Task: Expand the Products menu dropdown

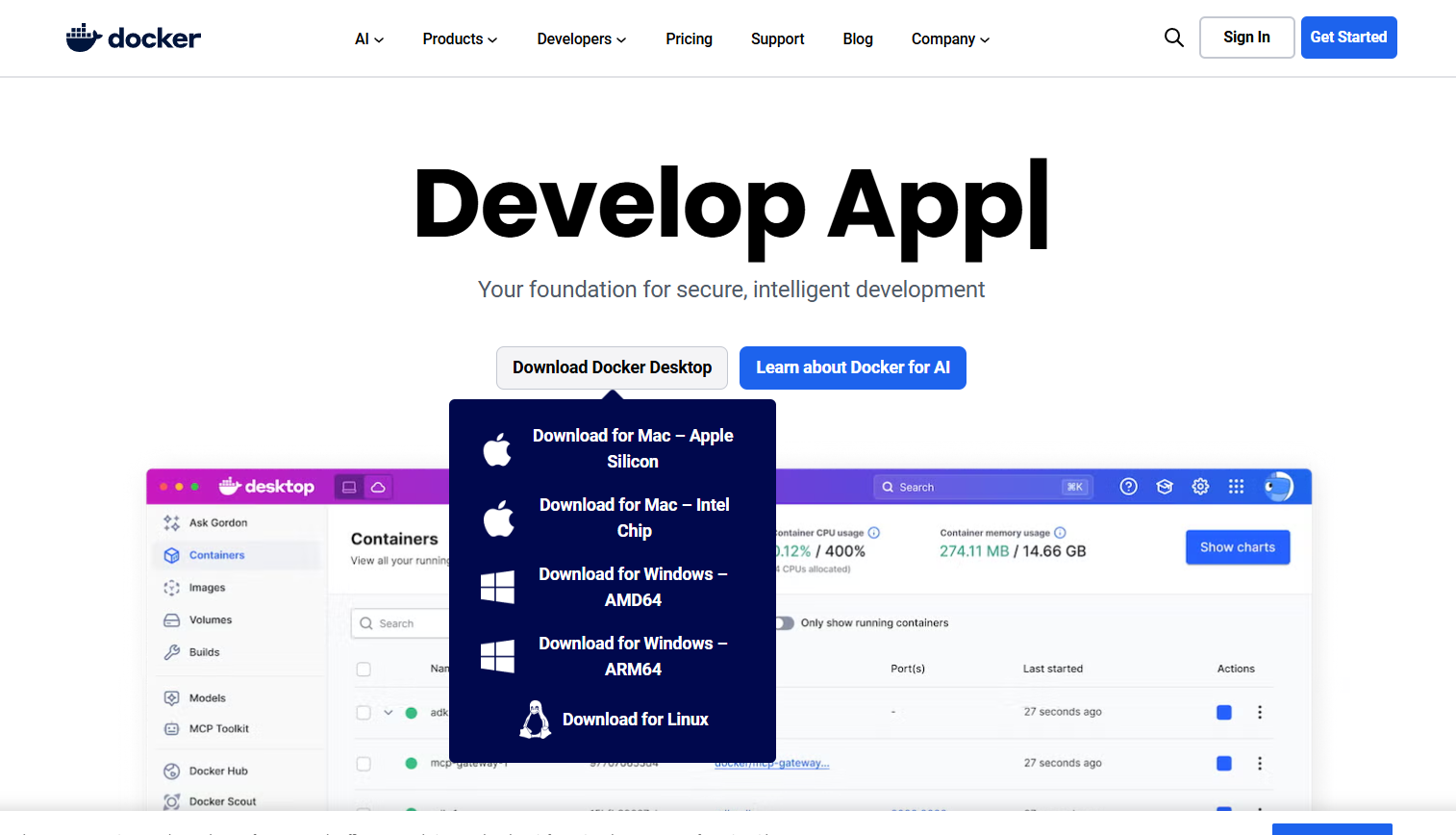Action: [460, 38]
